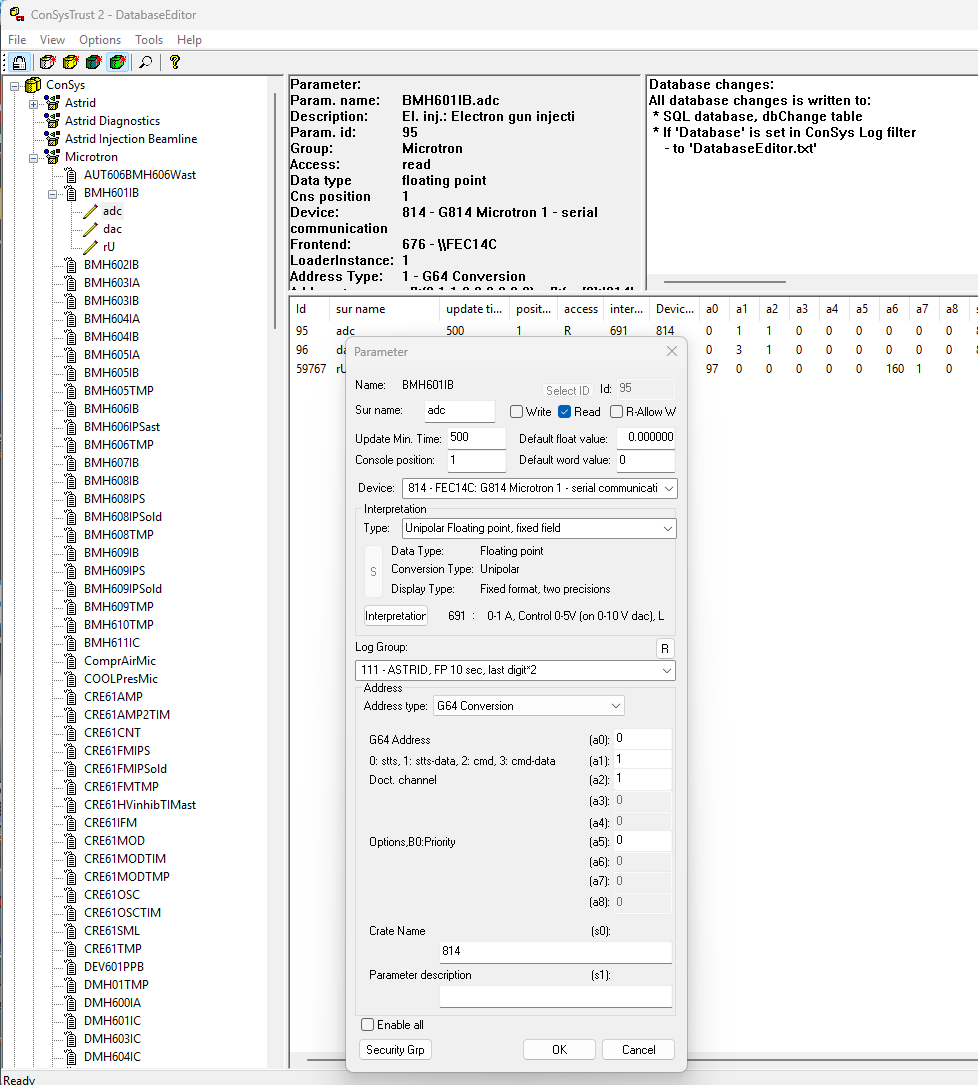This screenshot has width=978, height=1085.
Task: Expand the Astrid tree node
Action: [x=33, y=103]
